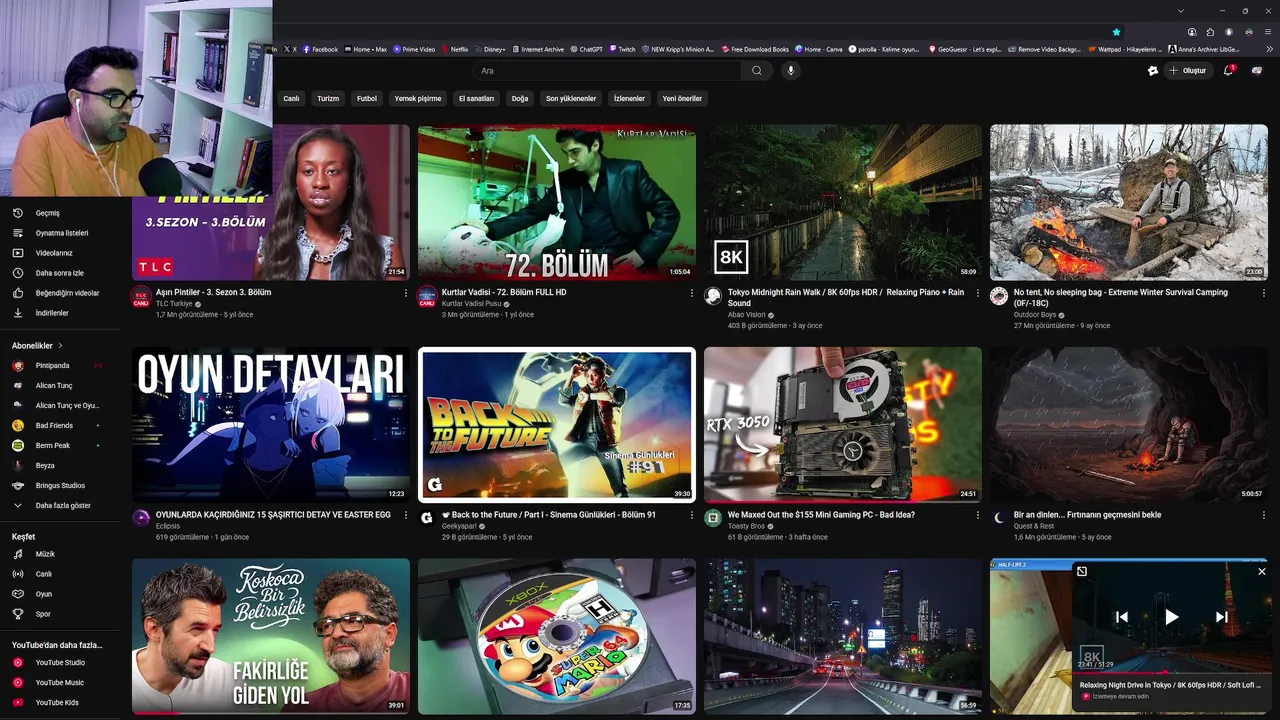
Task: Select the Yemek pişirme chip
Action: [x=418, y=99]
